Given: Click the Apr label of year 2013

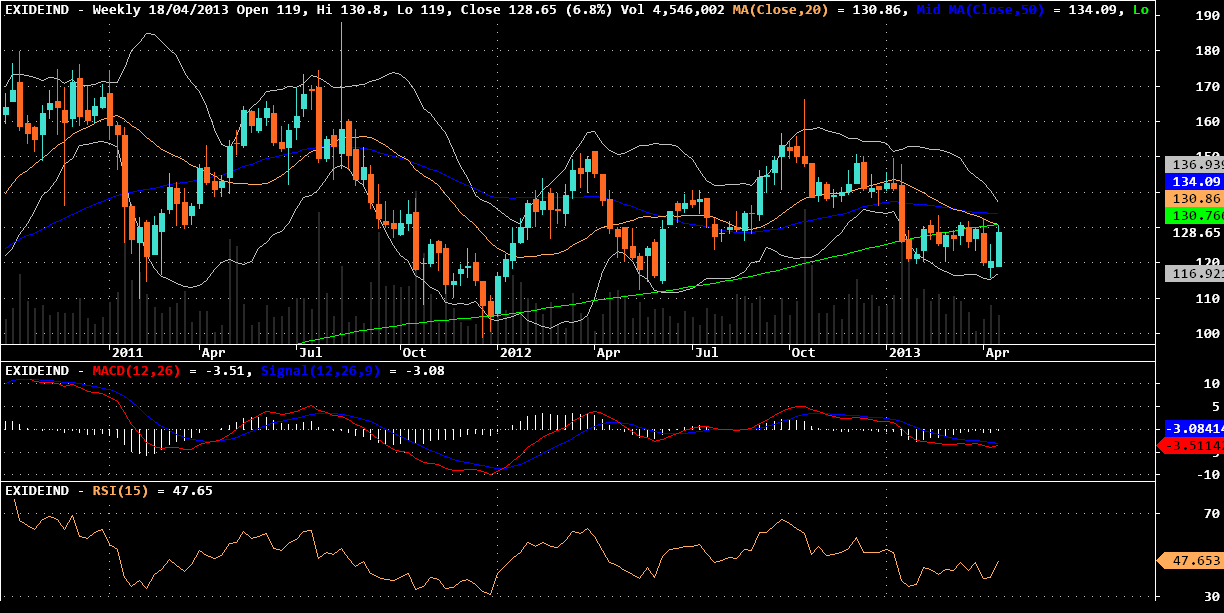Looking at the screenshot, I should click(997, 353).
